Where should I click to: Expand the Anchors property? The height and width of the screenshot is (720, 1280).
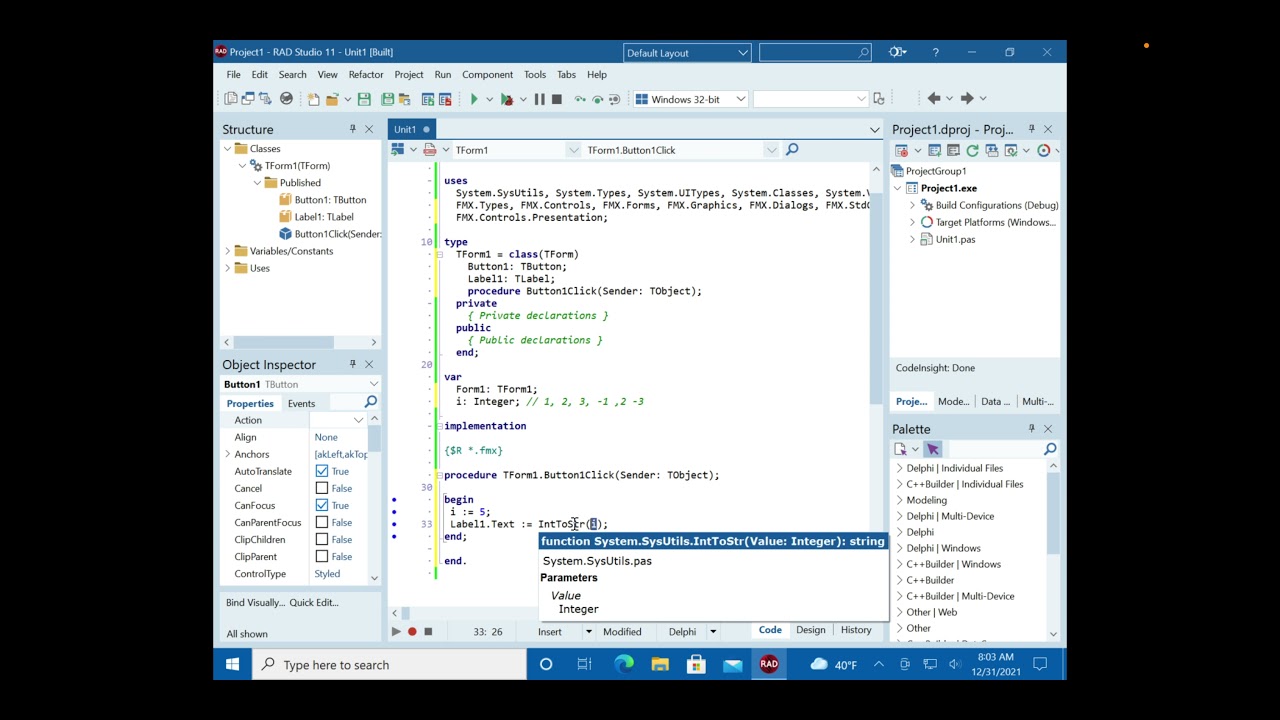point(227,454)
